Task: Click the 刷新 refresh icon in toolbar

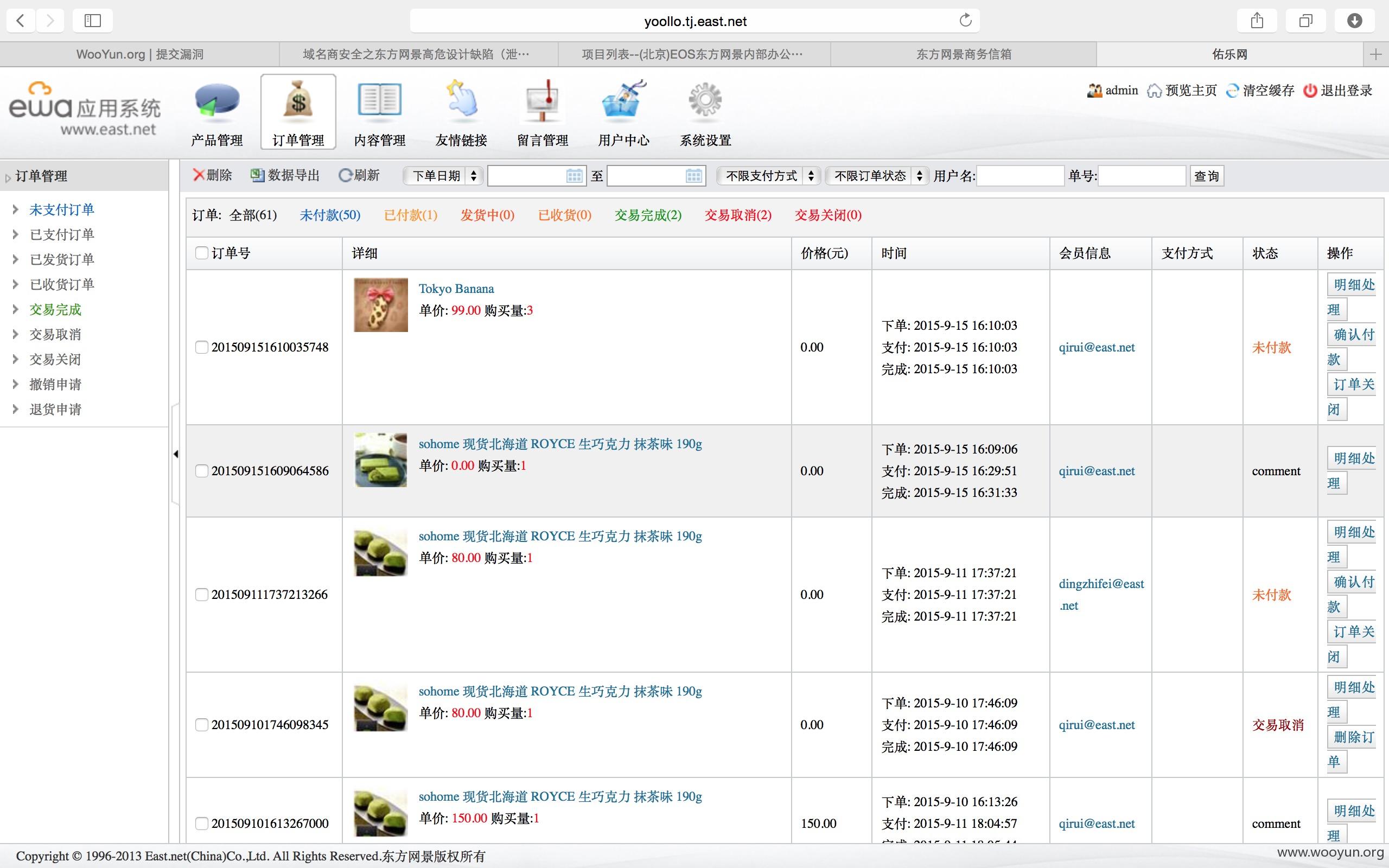Action: [x=345, y=175]
